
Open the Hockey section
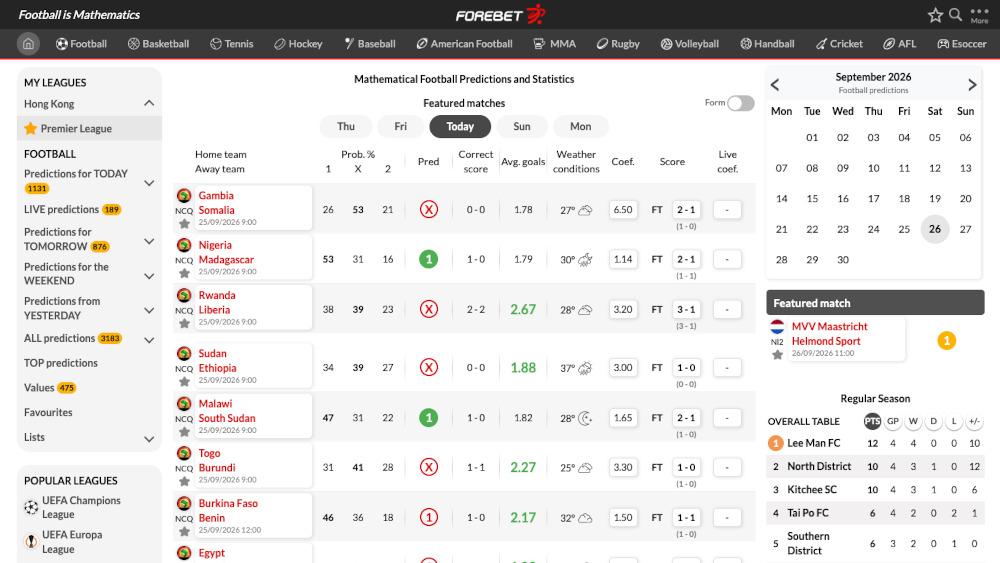(x=298, y=44)
